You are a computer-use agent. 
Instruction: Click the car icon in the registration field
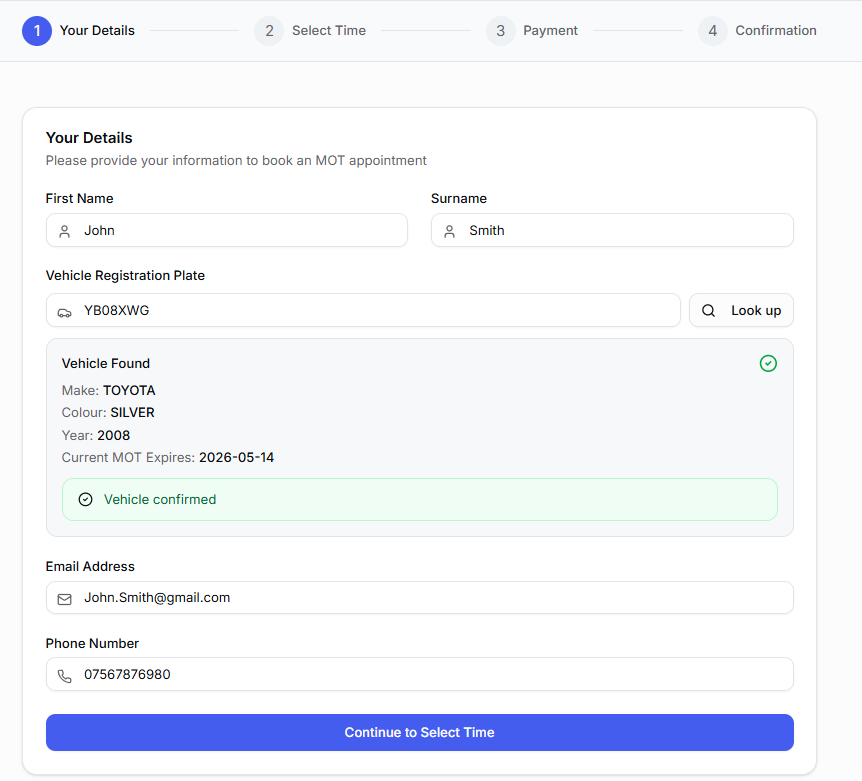click(x=64, y=310)
